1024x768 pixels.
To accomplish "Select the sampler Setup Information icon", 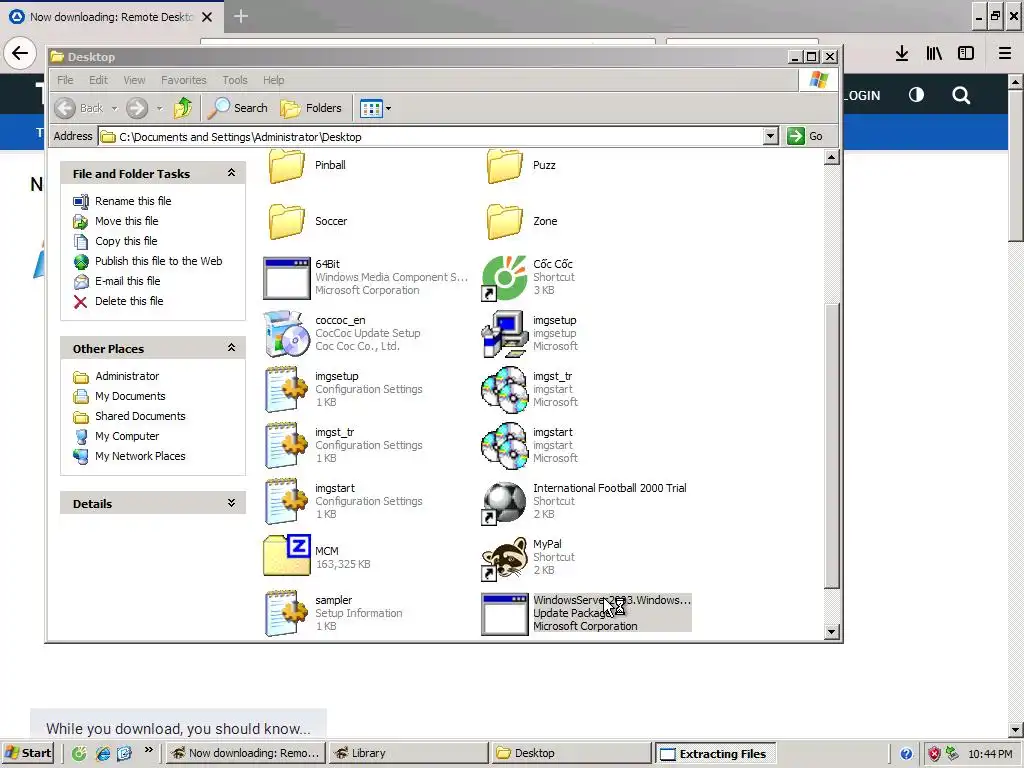I will click(287, 614).
